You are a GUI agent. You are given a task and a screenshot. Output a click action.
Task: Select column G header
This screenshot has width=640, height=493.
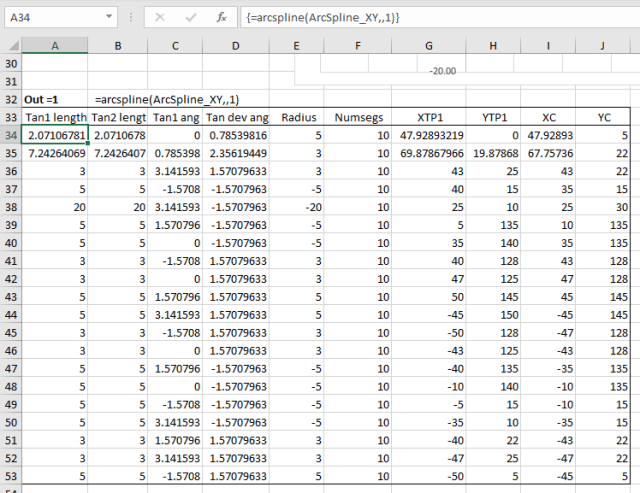pos(429,45)
